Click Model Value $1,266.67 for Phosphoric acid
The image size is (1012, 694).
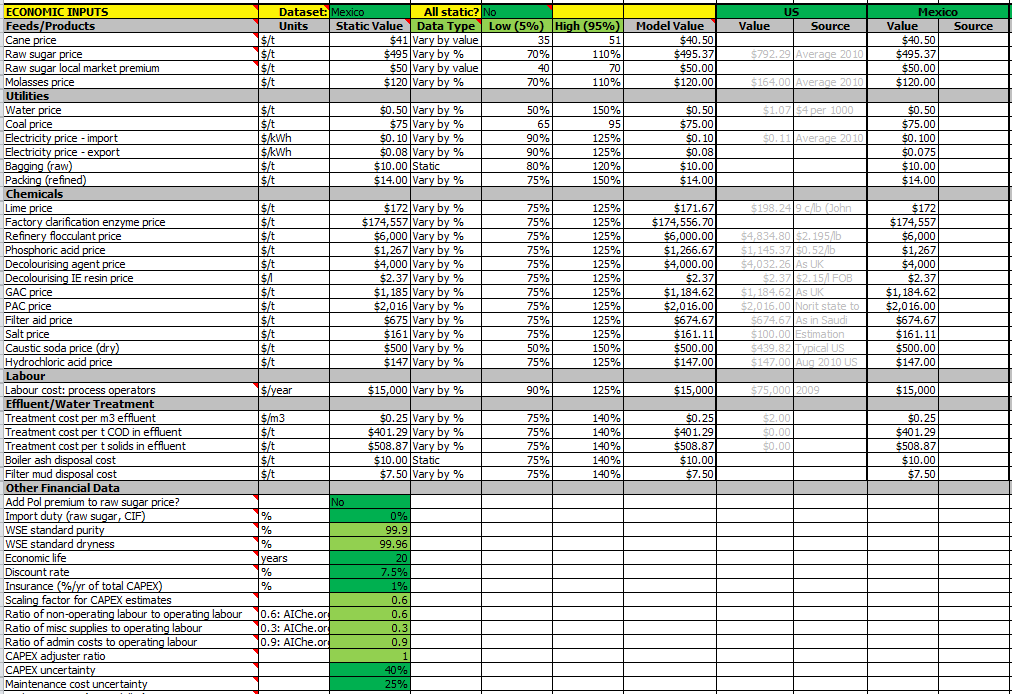pyautogui.click(x=670, y=250)
